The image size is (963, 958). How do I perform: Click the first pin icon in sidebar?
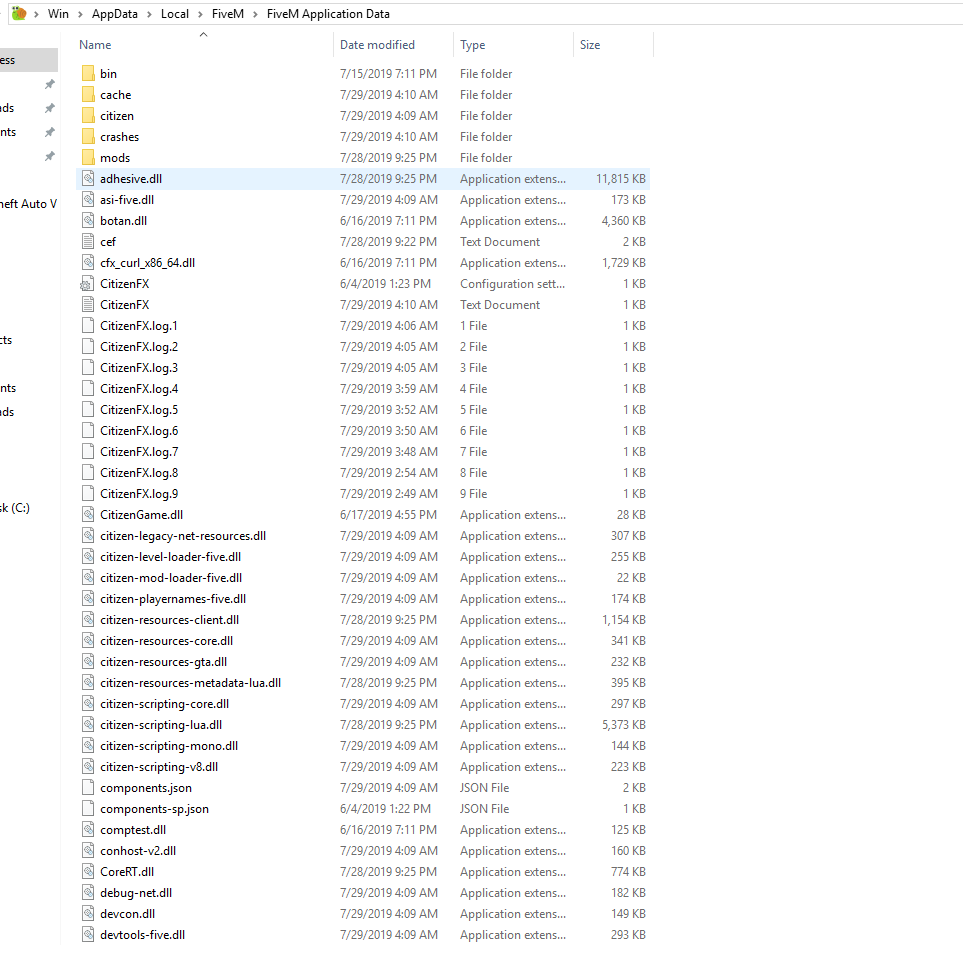pos(50,84)
